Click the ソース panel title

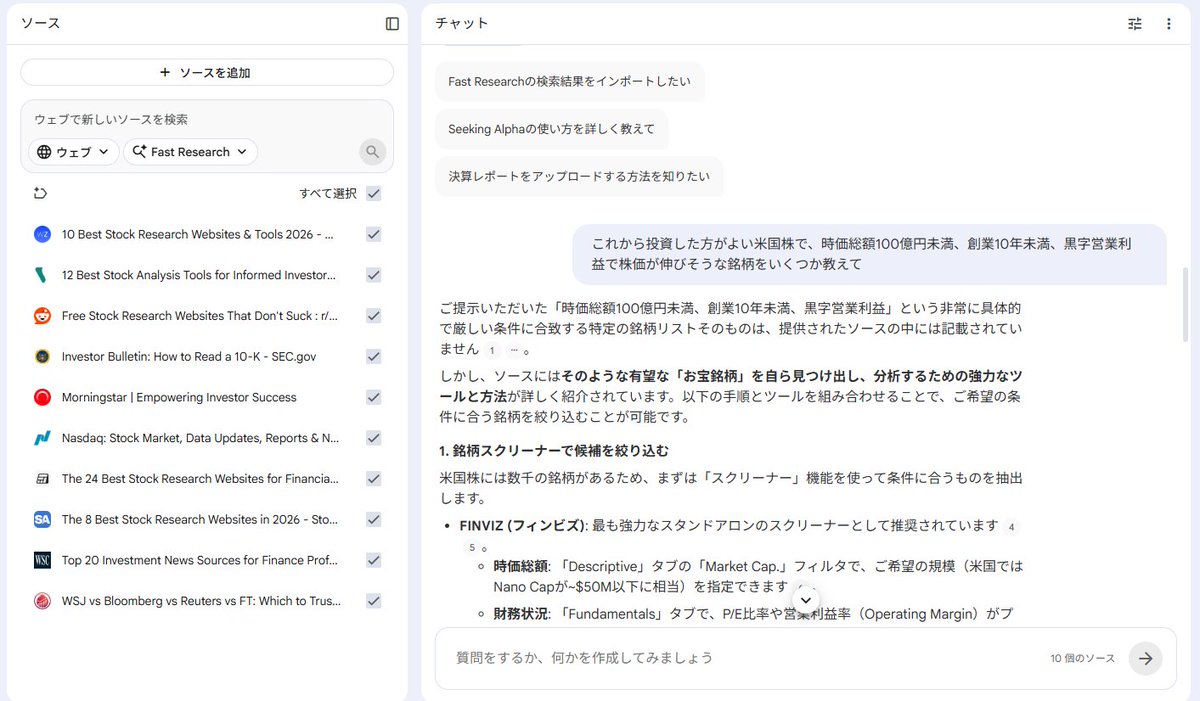tap(41, 23)
